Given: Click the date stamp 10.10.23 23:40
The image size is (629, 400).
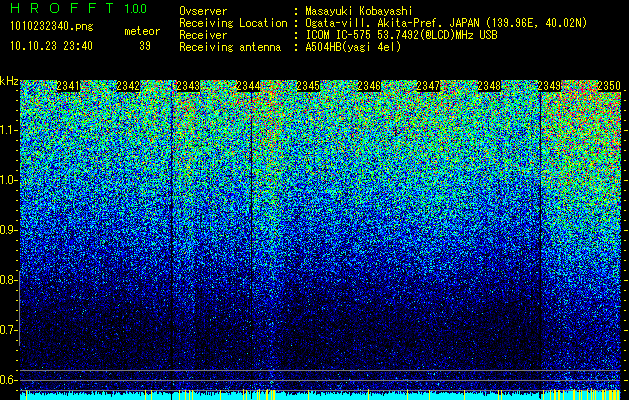Looking at the screenshot, I should [x=51, y=46].
